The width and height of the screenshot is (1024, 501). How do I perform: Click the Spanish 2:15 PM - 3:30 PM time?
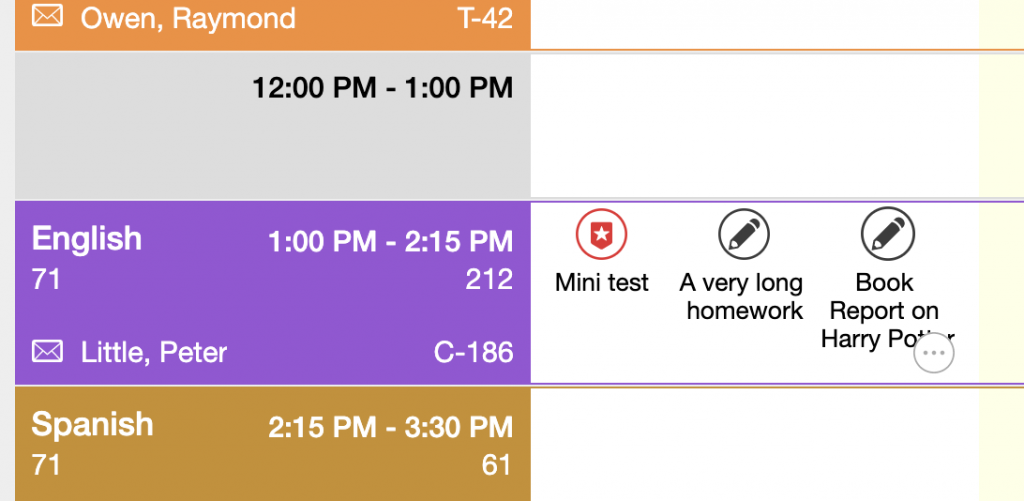(391, 427)
